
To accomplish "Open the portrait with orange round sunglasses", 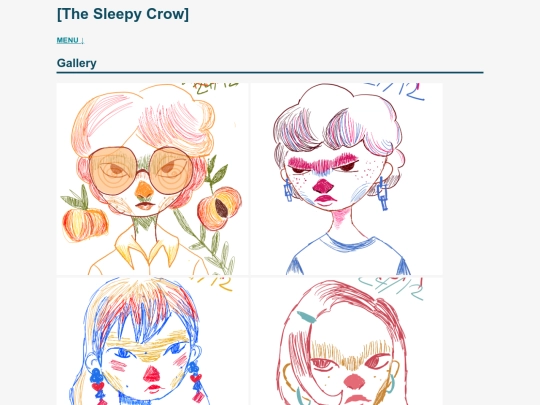I will [152, 179].
